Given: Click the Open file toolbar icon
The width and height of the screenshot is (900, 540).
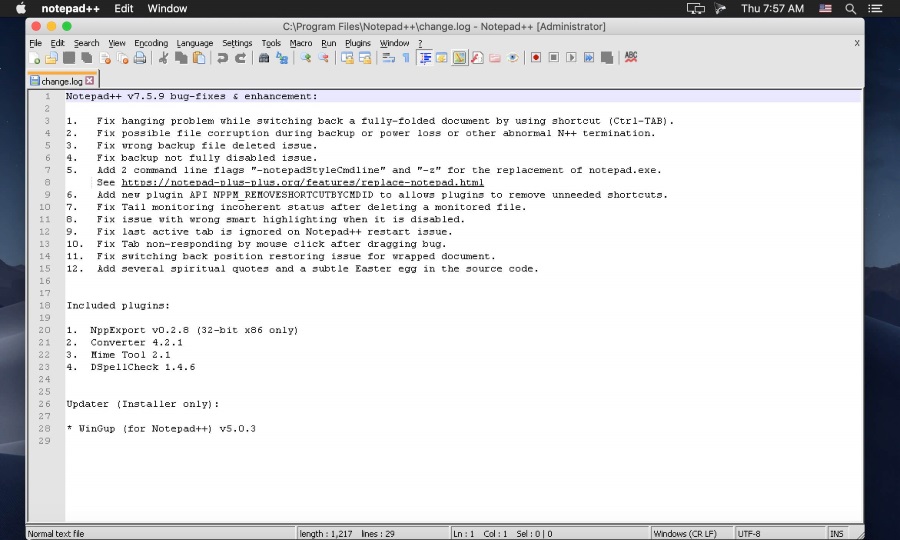Looking at the screenshot, I should click(52, 58).
